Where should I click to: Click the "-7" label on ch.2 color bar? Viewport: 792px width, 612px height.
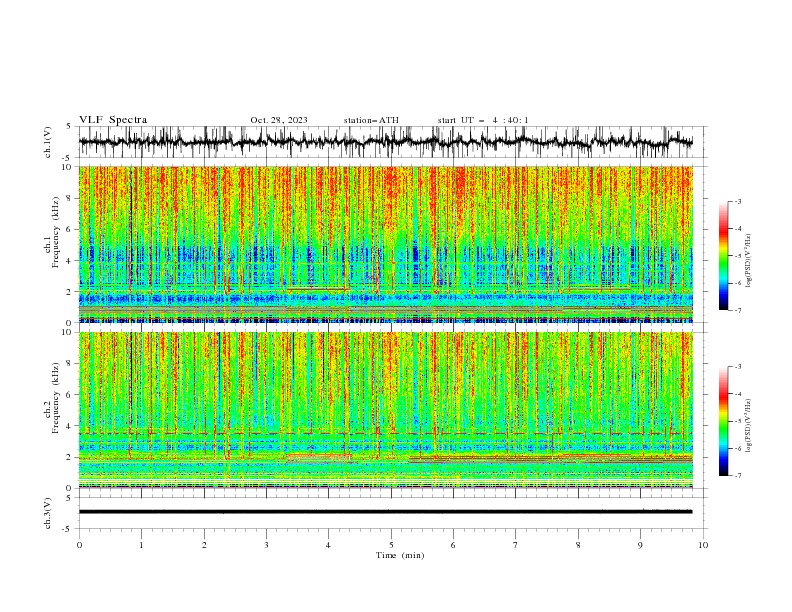[738, 476]
